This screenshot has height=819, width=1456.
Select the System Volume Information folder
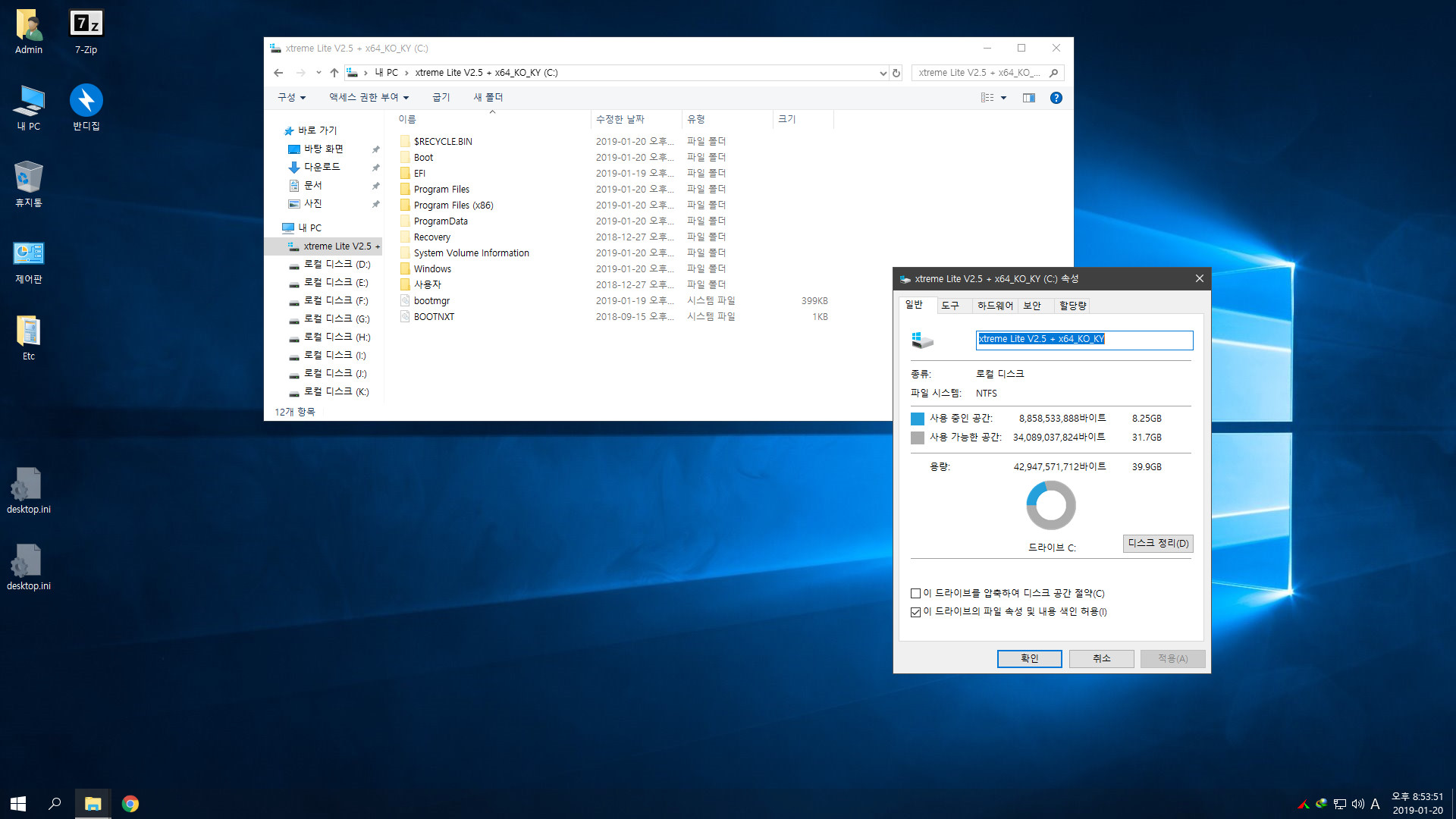pos(471,253)
